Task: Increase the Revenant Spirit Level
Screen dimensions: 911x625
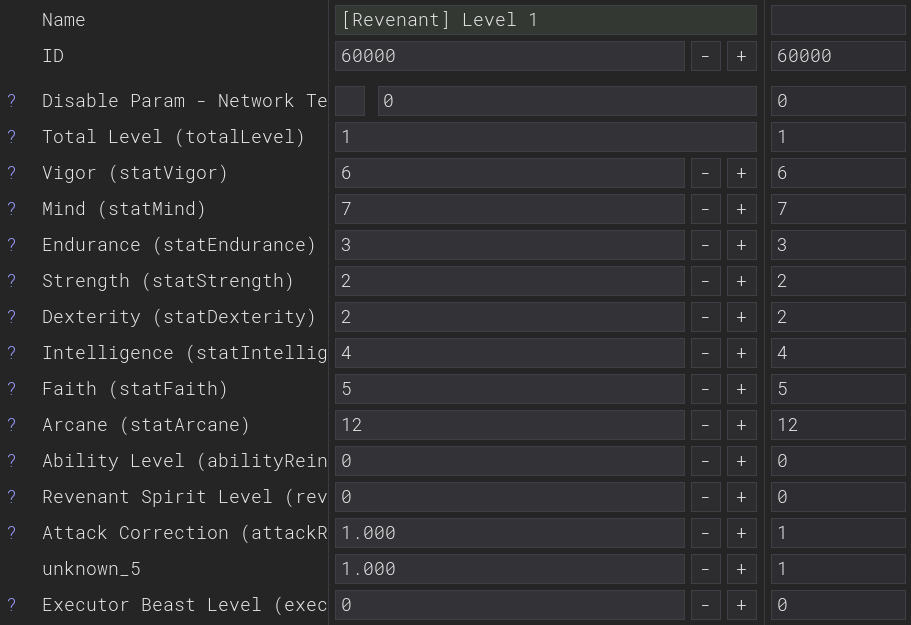Action: (x=741, y=497)
